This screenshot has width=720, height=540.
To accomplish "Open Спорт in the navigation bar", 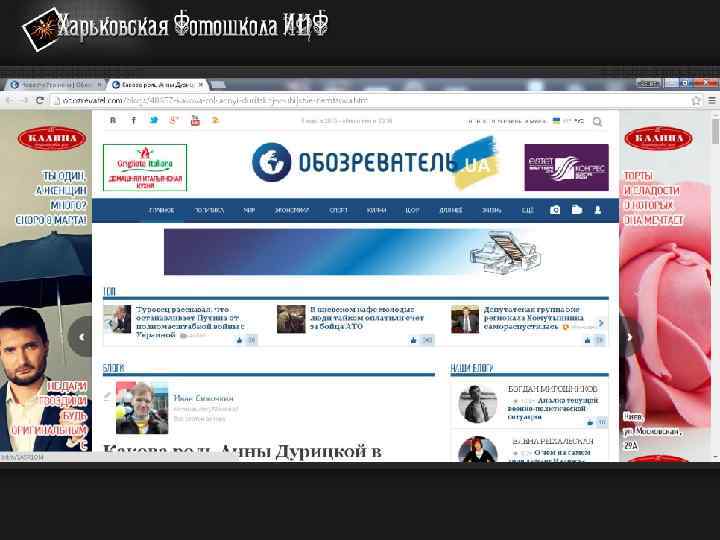I will coord(338,210).
